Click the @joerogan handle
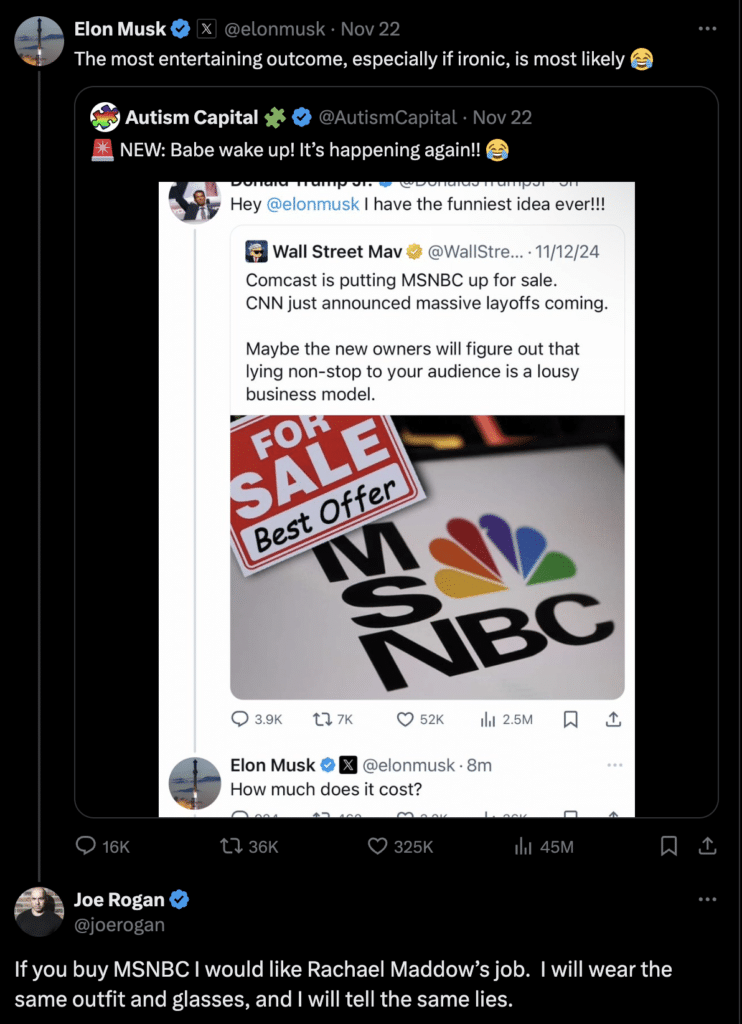This screenshot has height=1024, width=742. coord(119,925)
